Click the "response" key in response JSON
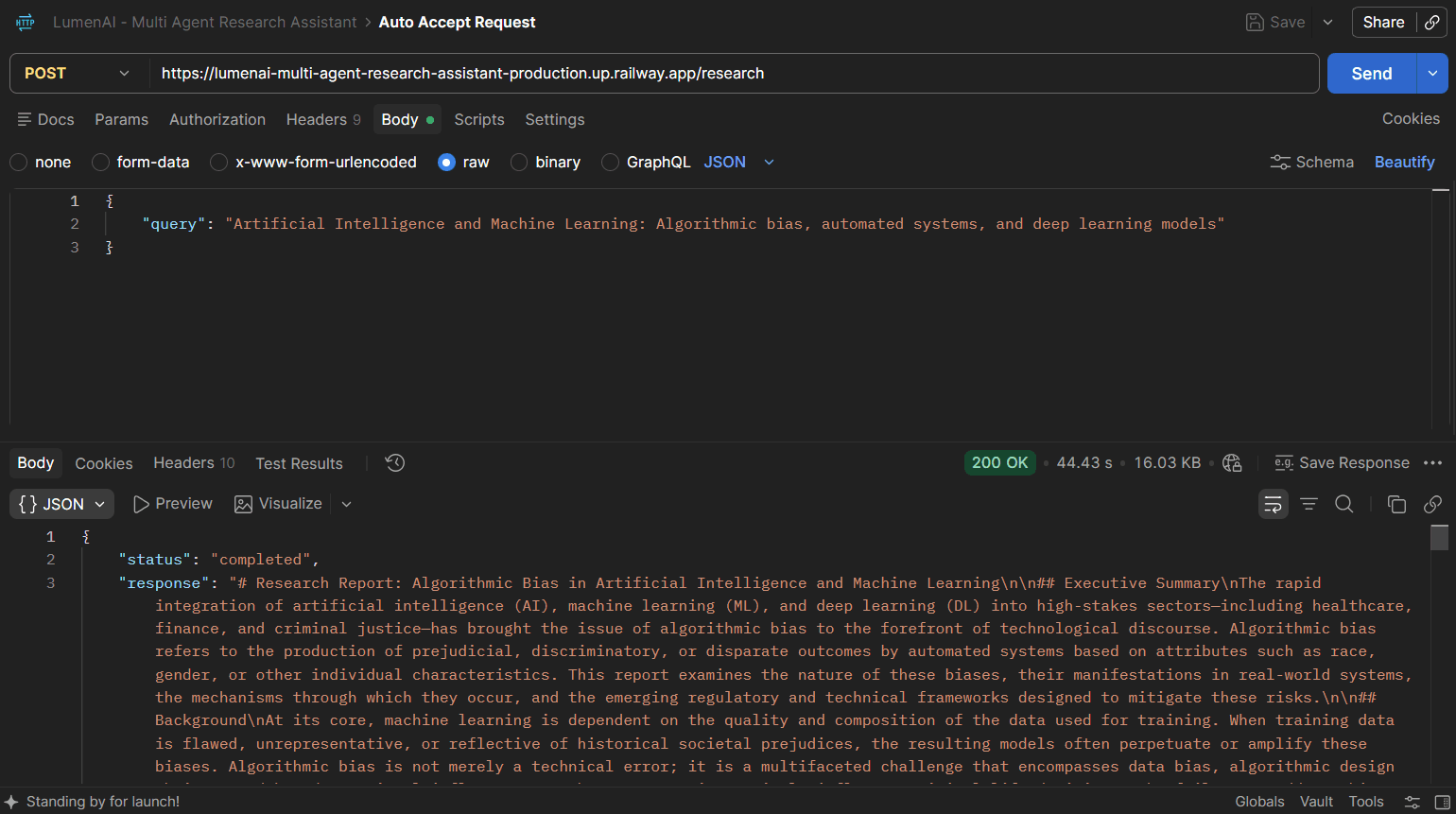The width and height of the screenshot is (1456, 814). pyautogui.click(x=165, y=583)
